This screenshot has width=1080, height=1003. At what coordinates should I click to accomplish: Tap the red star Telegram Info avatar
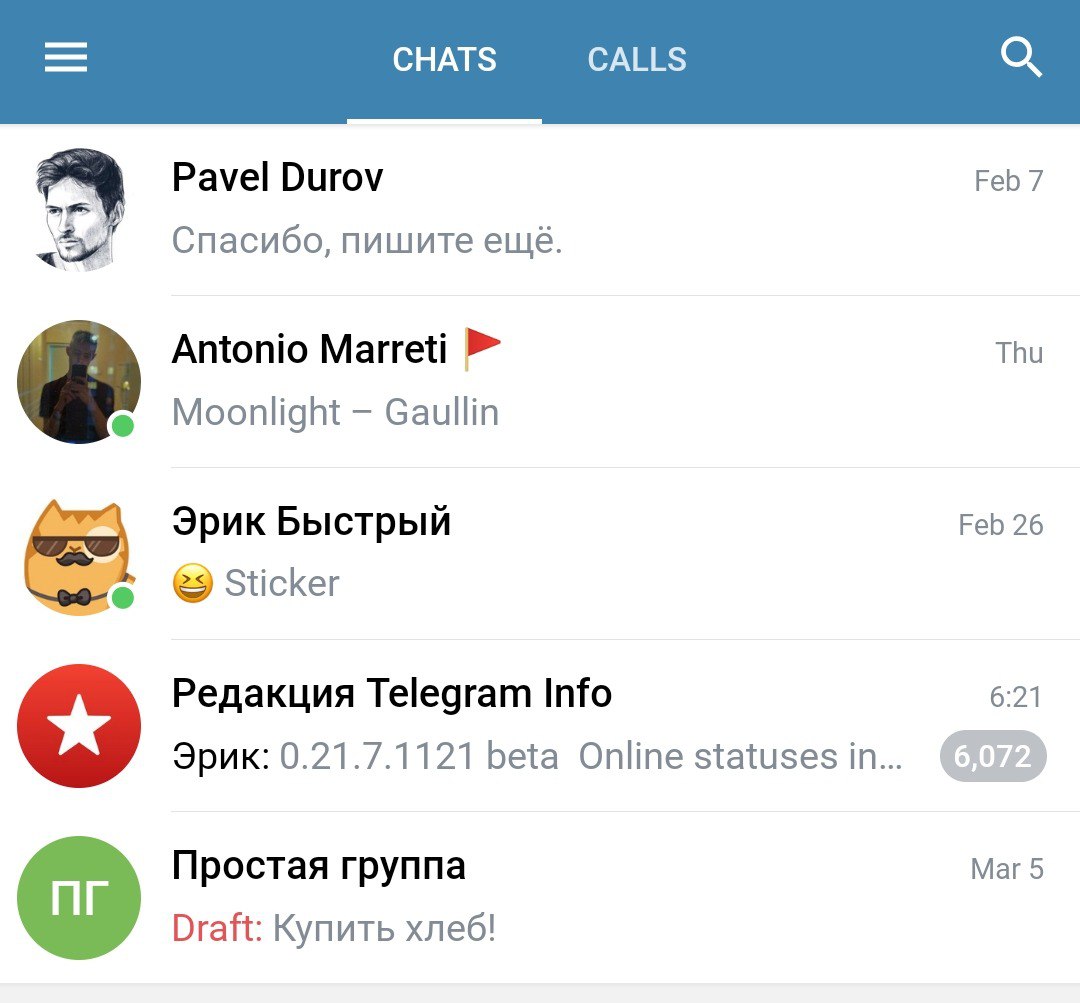pyautogui.click(x=79, y=726)
